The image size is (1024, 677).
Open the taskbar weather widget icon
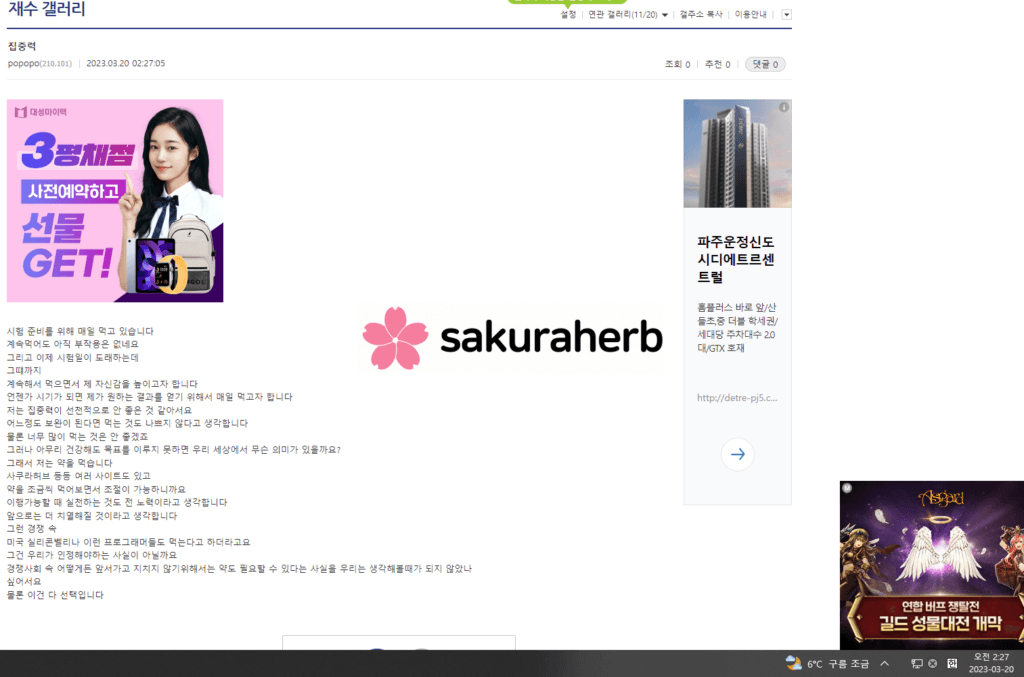click(793, 663)
